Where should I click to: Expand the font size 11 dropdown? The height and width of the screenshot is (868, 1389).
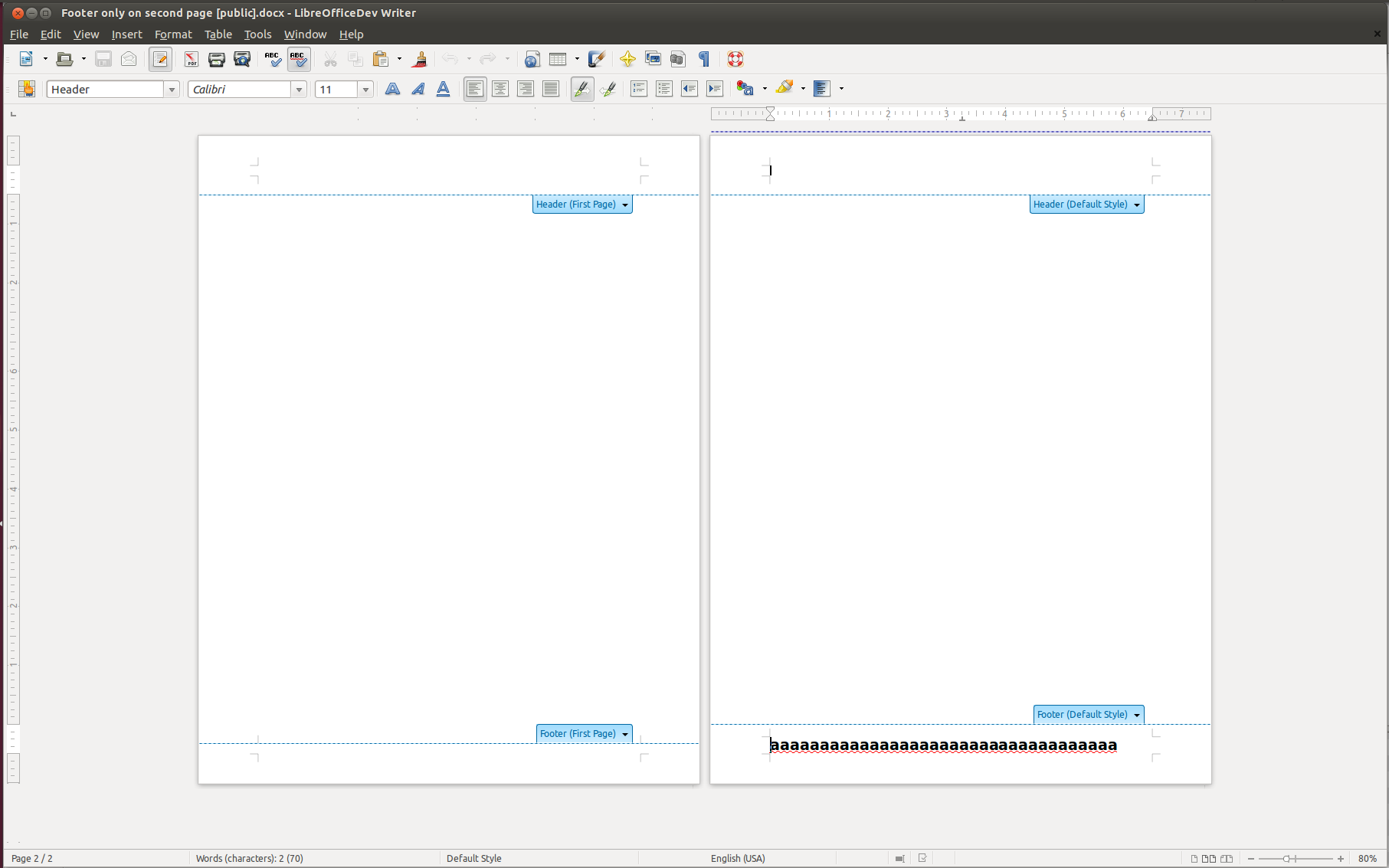[365, 90]
